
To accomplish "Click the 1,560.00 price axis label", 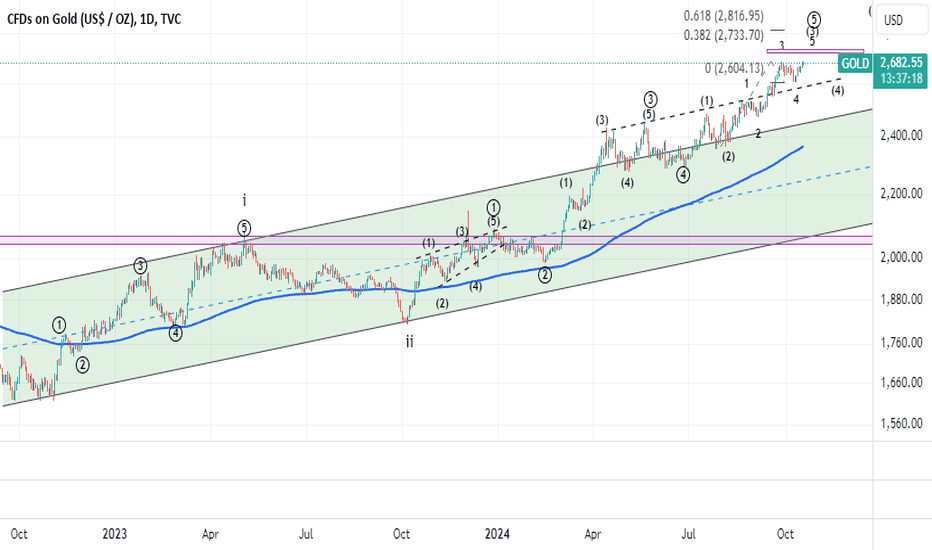I will coord(901,423).
